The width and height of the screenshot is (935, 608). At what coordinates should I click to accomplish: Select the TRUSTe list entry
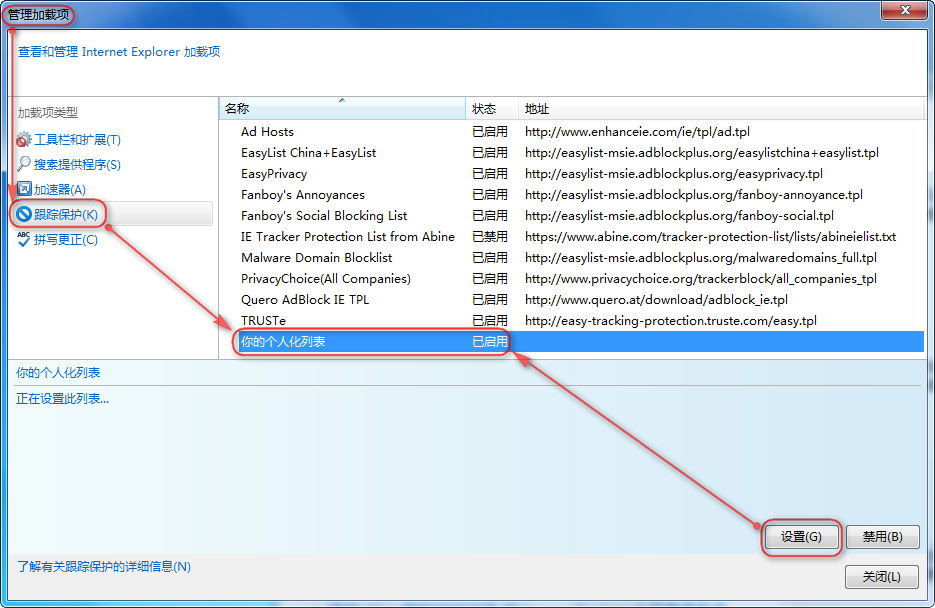(x=263, y=321)
